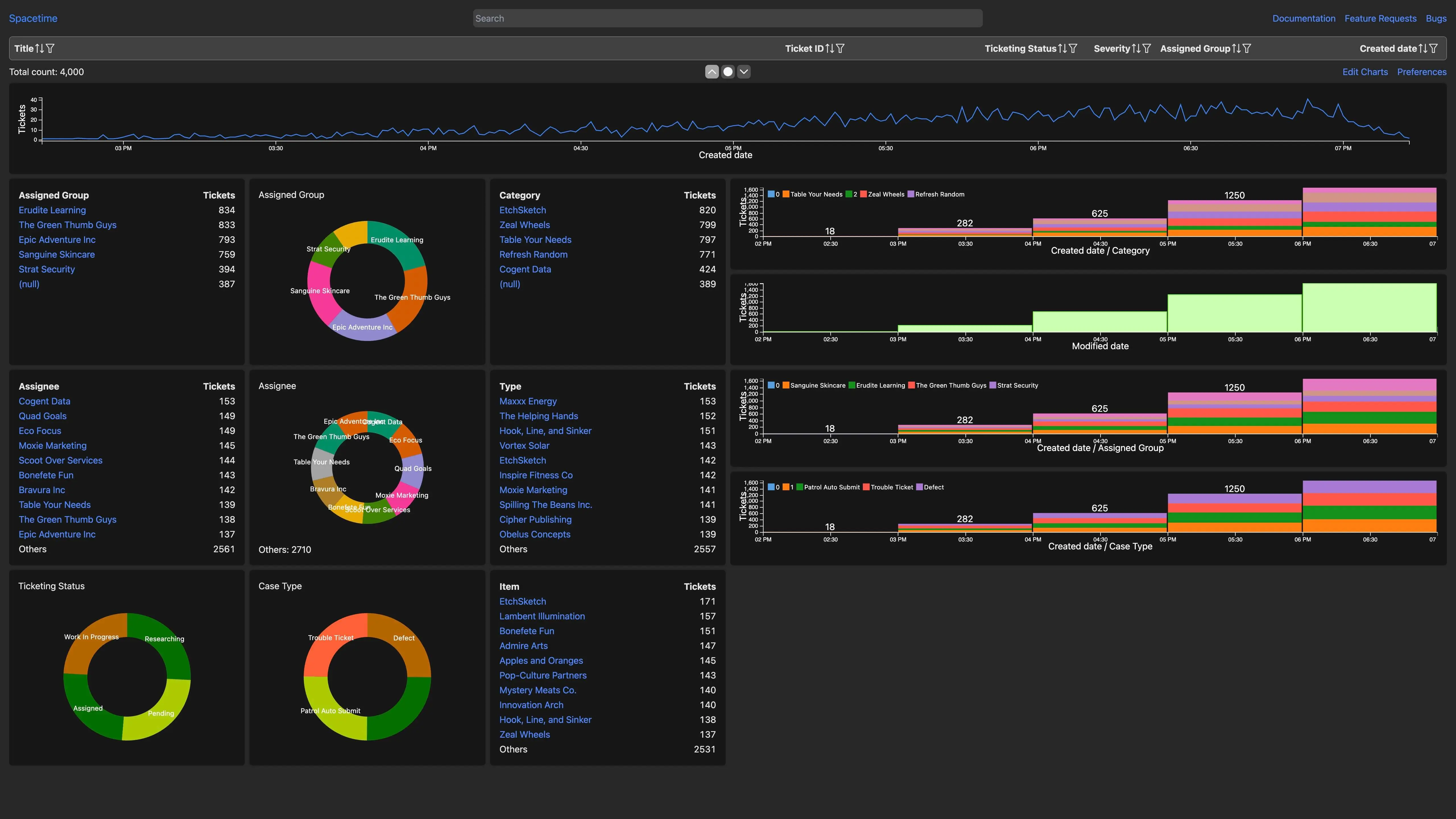Image resolution: width=1456 pixels, height=819 pixels.
Task: Open Edit Charts
Action: [x=1364, y=72]
